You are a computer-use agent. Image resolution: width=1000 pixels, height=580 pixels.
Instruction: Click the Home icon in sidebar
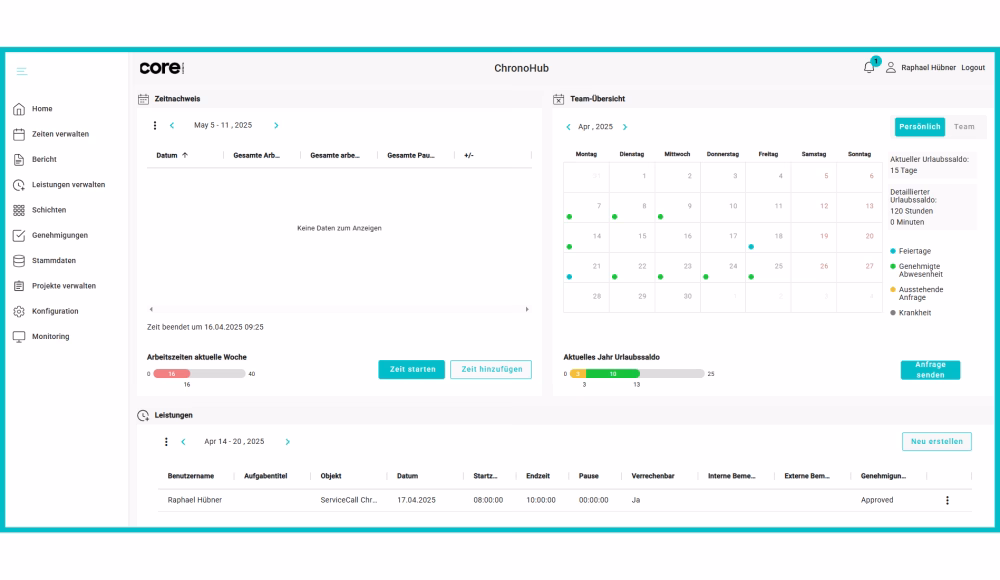(x=19, y=109)
